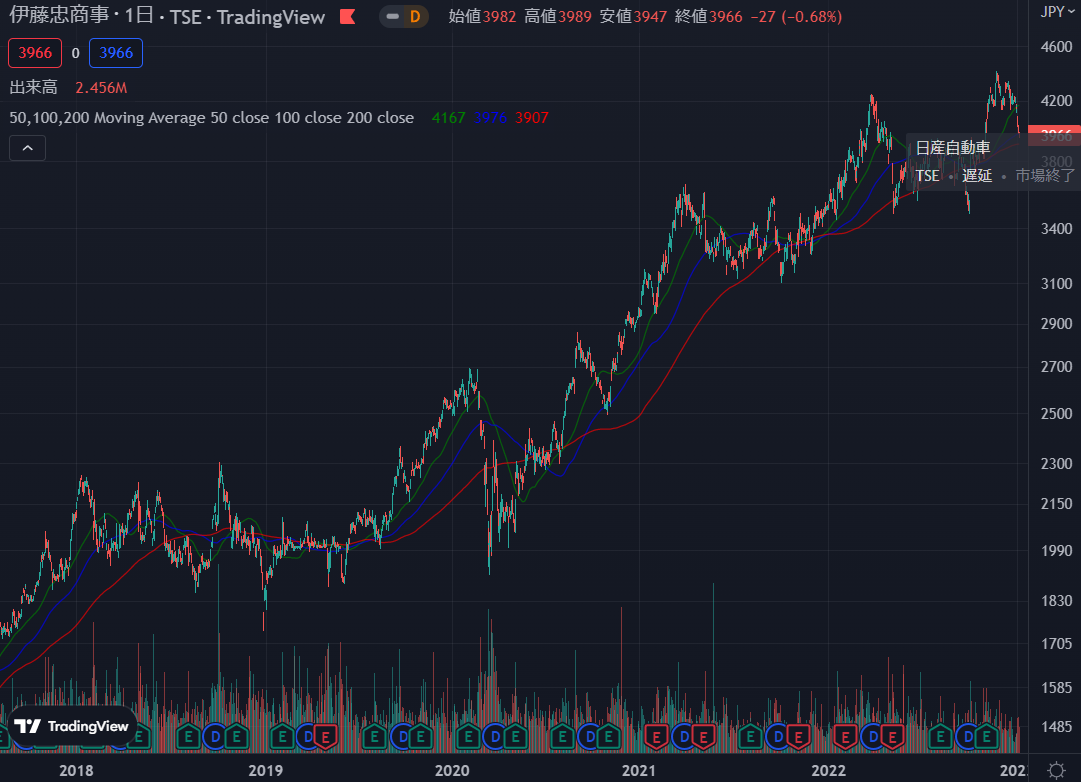This screenshot has height=782, width=1081.
Task: Click the 終値 3966 close value
Action: click(709, 17)
